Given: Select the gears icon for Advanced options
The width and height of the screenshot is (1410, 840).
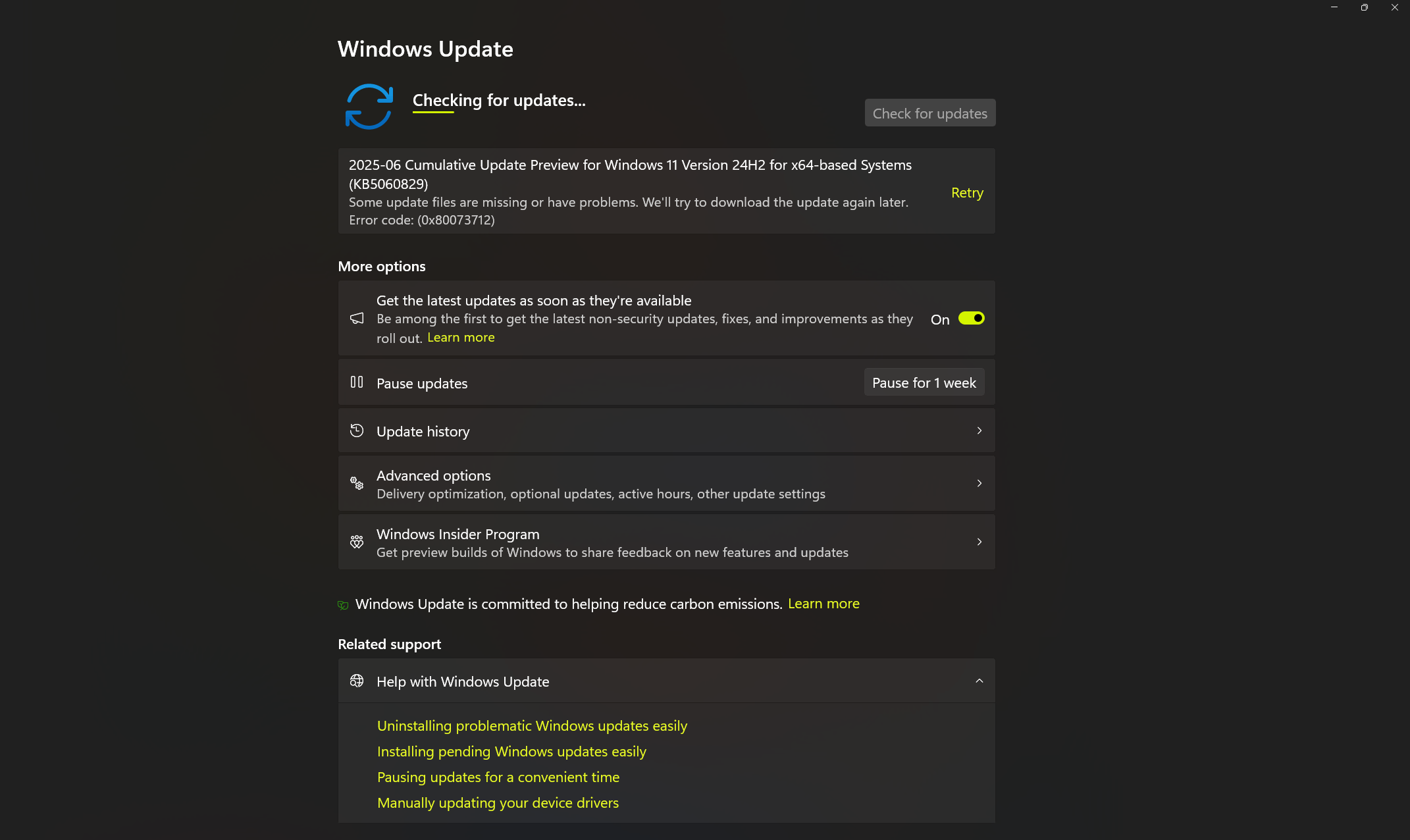Looking at the screenshot, I should [356, 483].
